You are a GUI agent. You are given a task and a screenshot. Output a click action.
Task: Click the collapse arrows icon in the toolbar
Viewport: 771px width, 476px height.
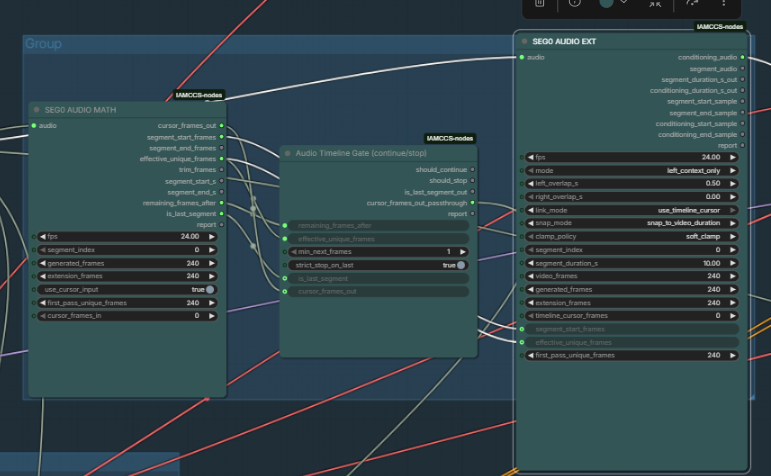coord(655,4)
